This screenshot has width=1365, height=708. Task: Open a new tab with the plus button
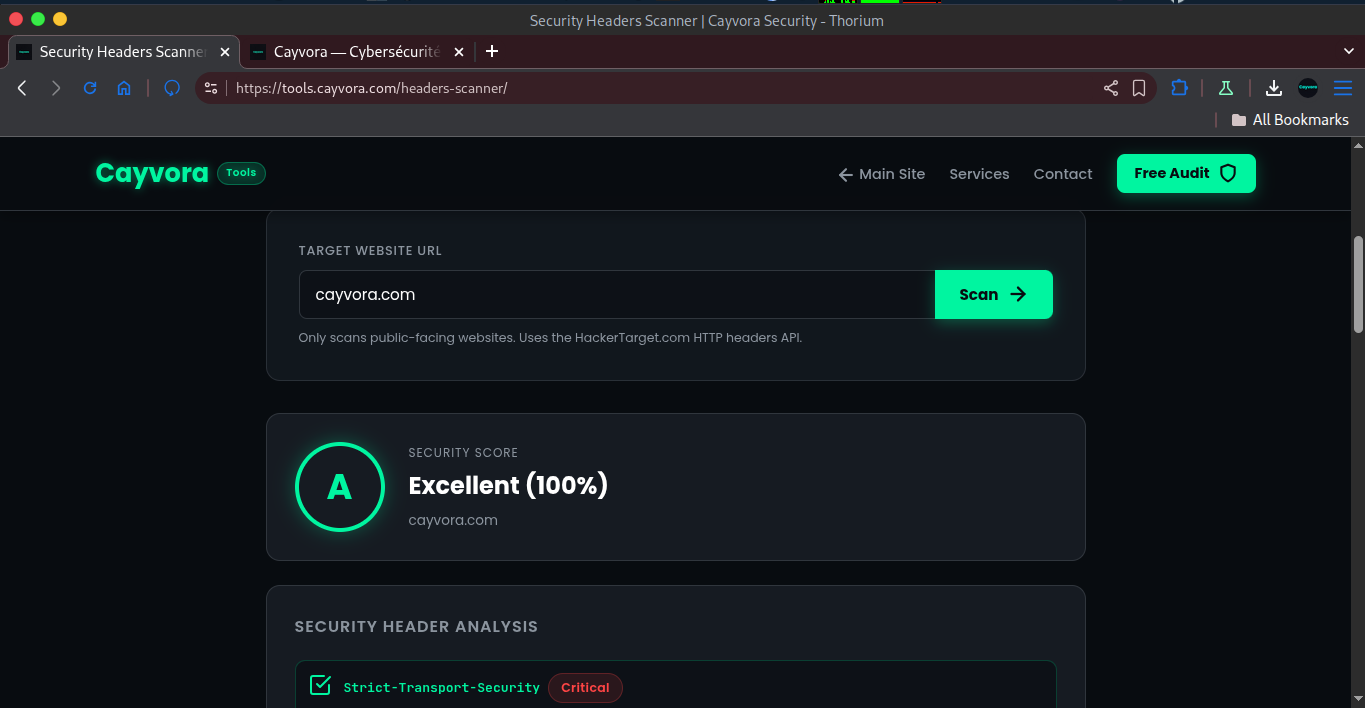[492, 51]
